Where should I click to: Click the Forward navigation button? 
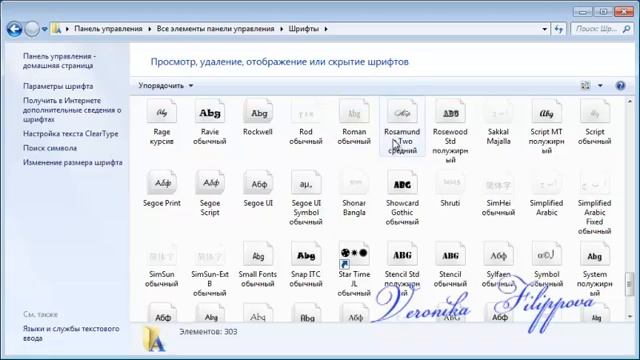click(32, 29)
